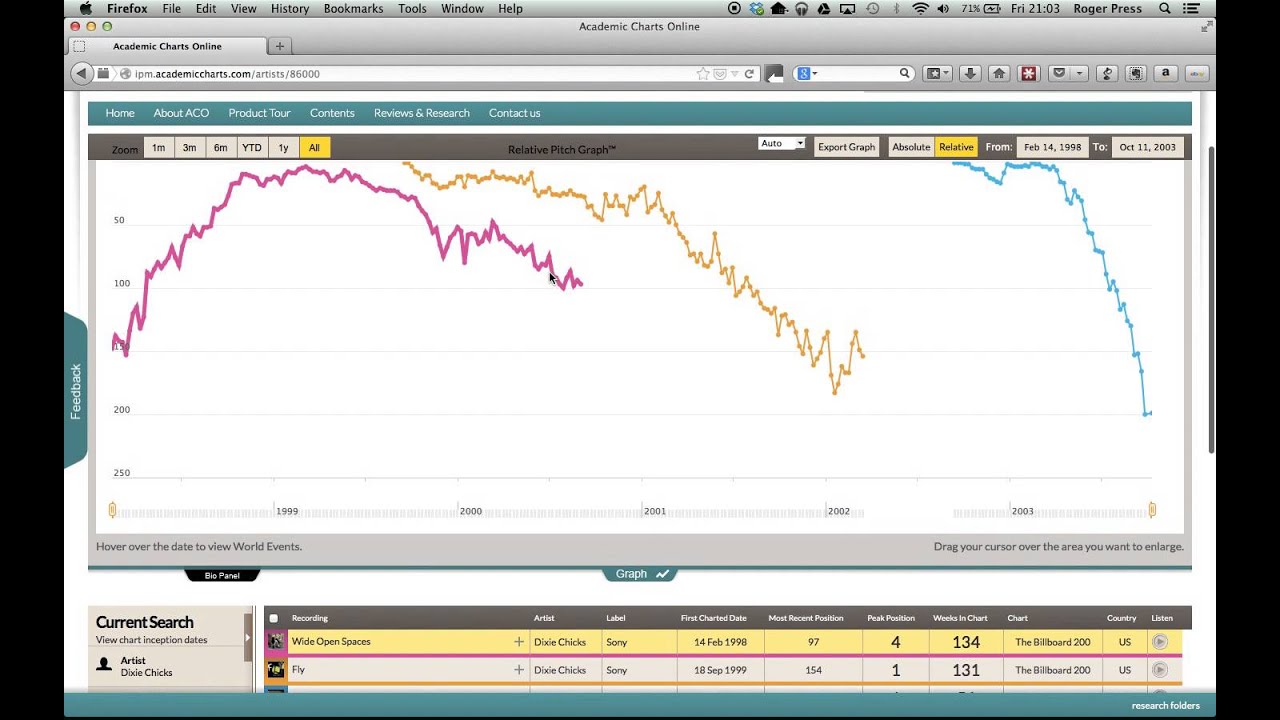
Task: Click the Export Graph button
Action: 846,147
